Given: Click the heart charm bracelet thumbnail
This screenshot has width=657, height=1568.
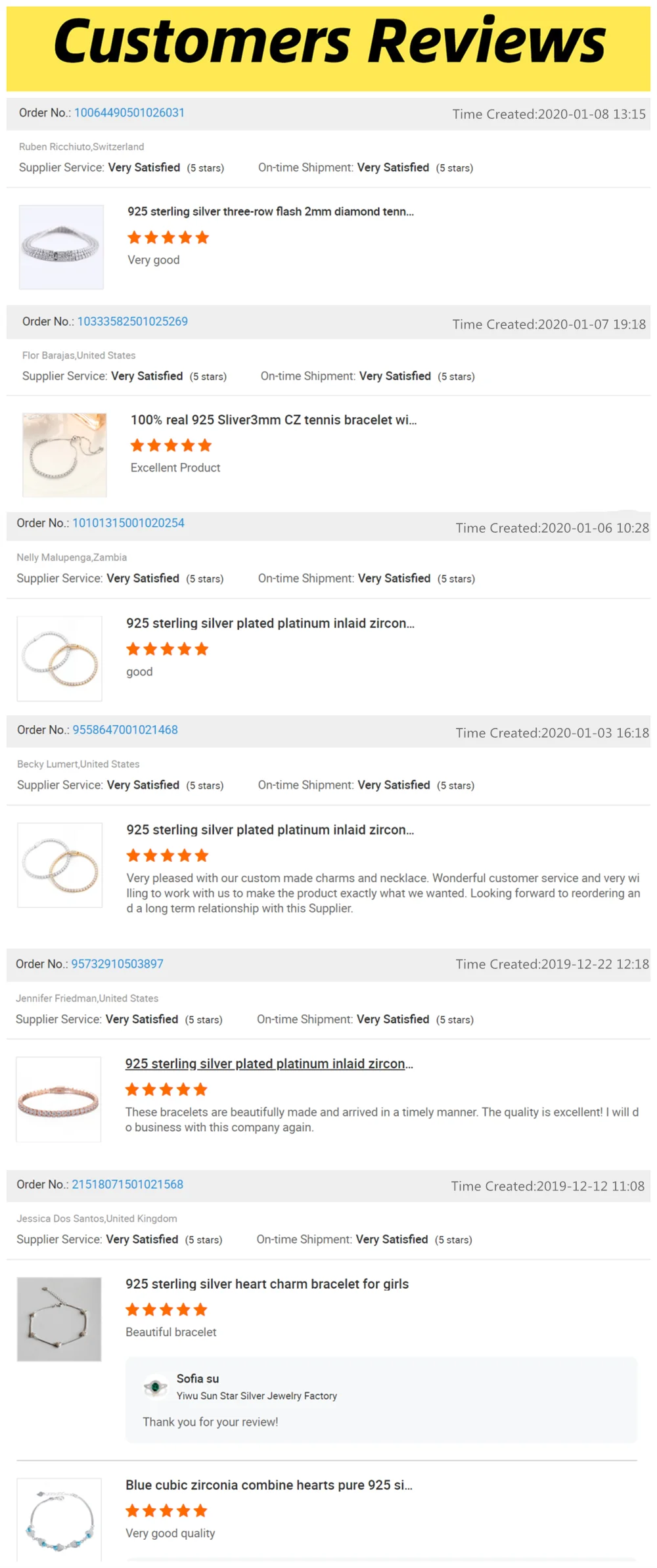Looking at the screenshot, I should [x=59, y=1320].
